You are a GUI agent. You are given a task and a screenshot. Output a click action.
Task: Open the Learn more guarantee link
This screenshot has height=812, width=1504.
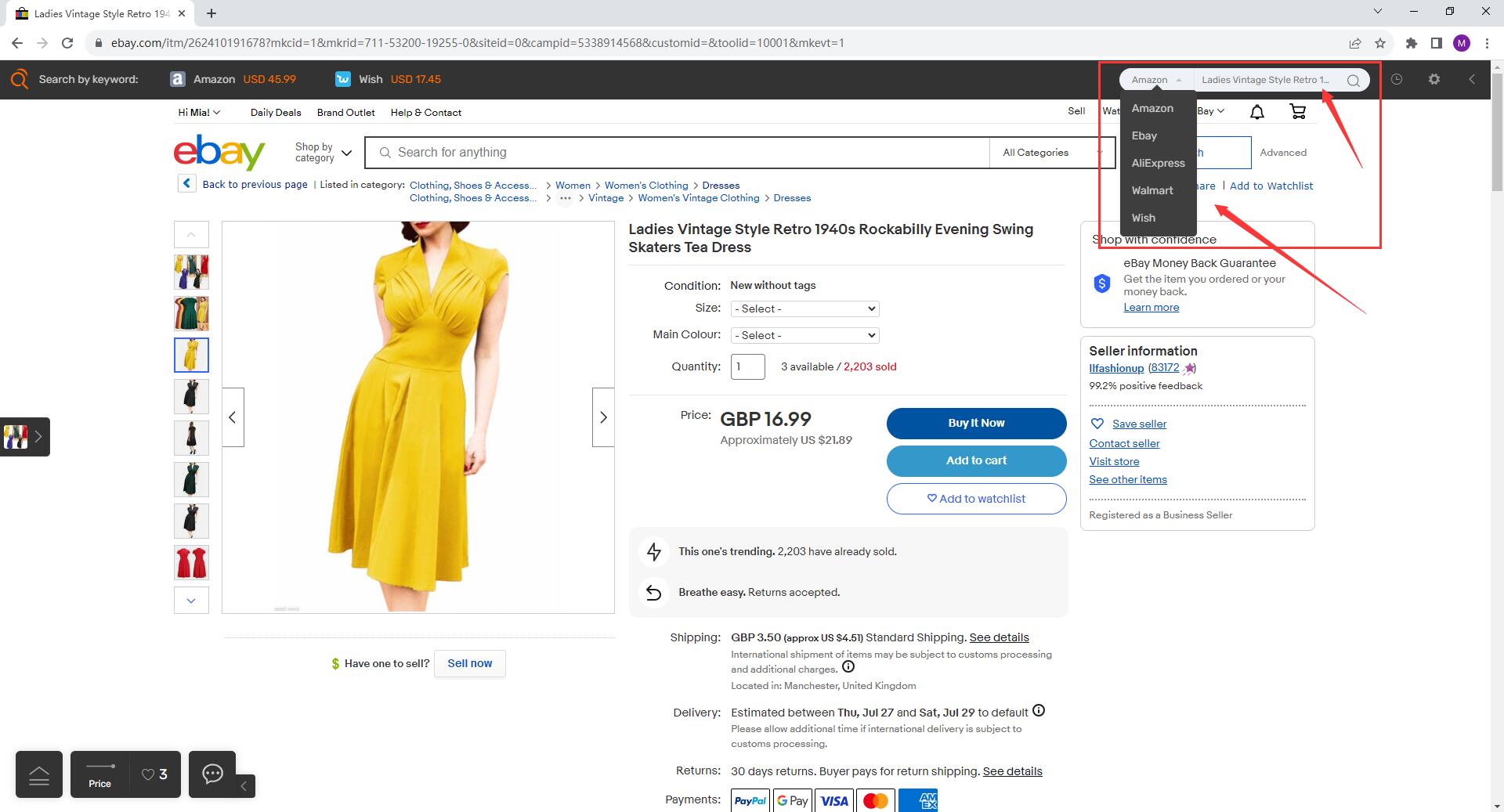(x=1151, y=307)
